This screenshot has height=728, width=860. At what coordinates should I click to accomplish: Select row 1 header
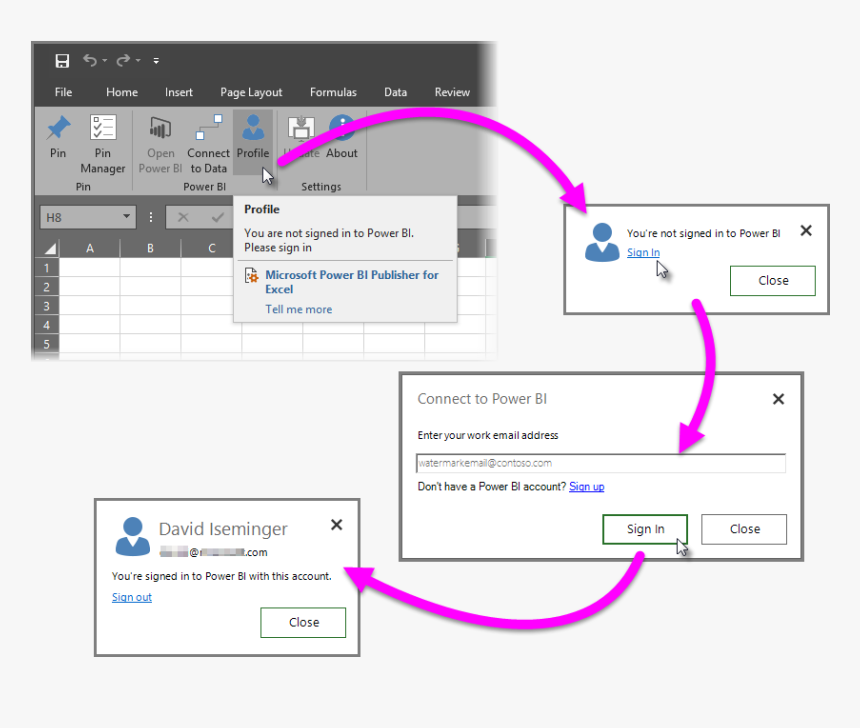point(47,268)
